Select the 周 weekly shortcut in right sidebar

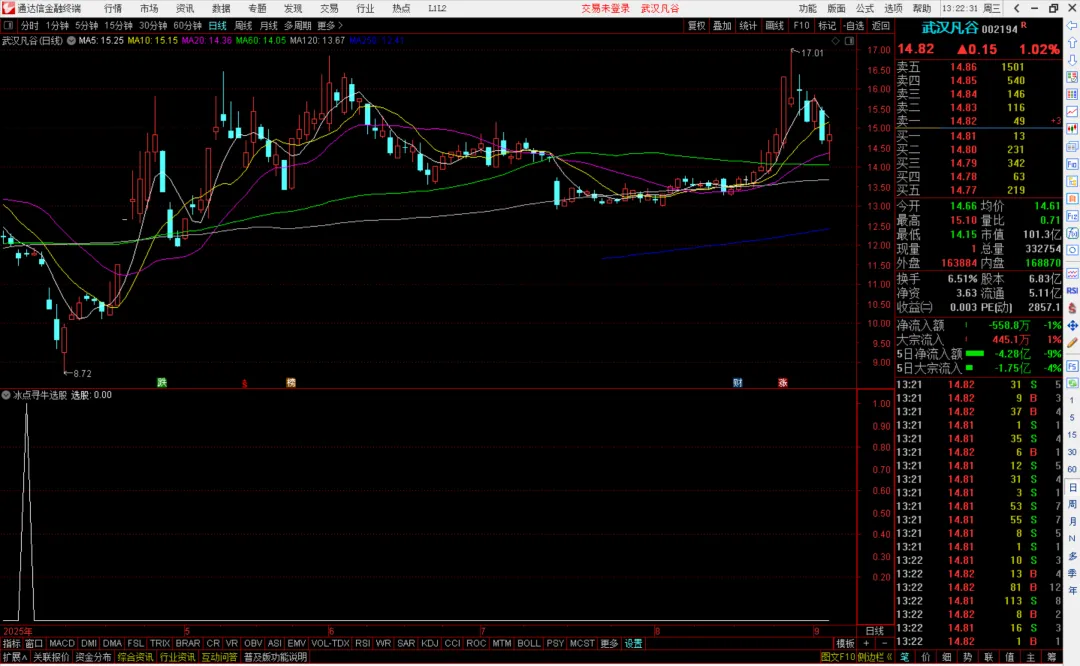[x=1072, y=504]
